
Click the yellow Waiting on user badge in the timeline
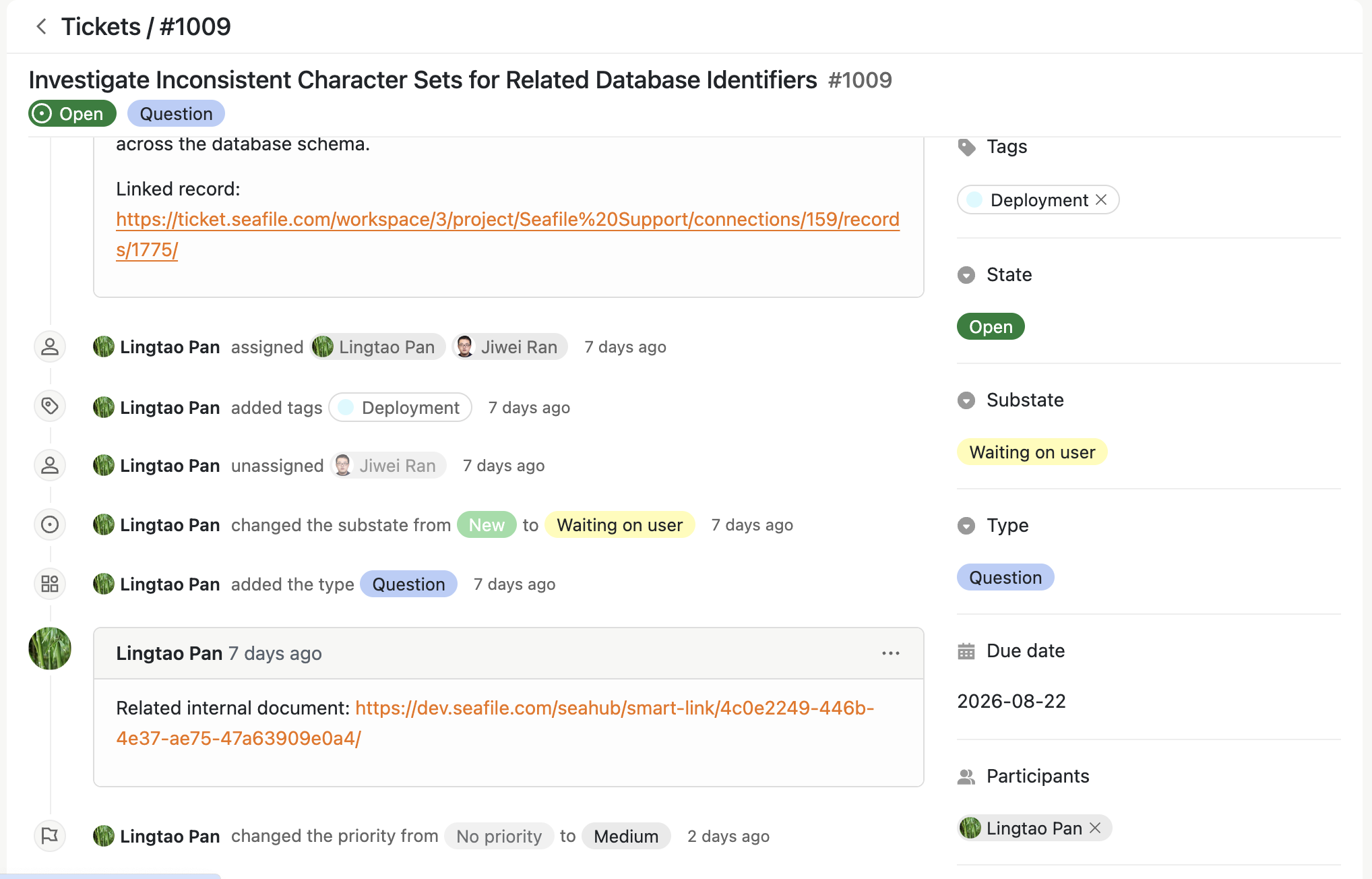coord(619,524)
